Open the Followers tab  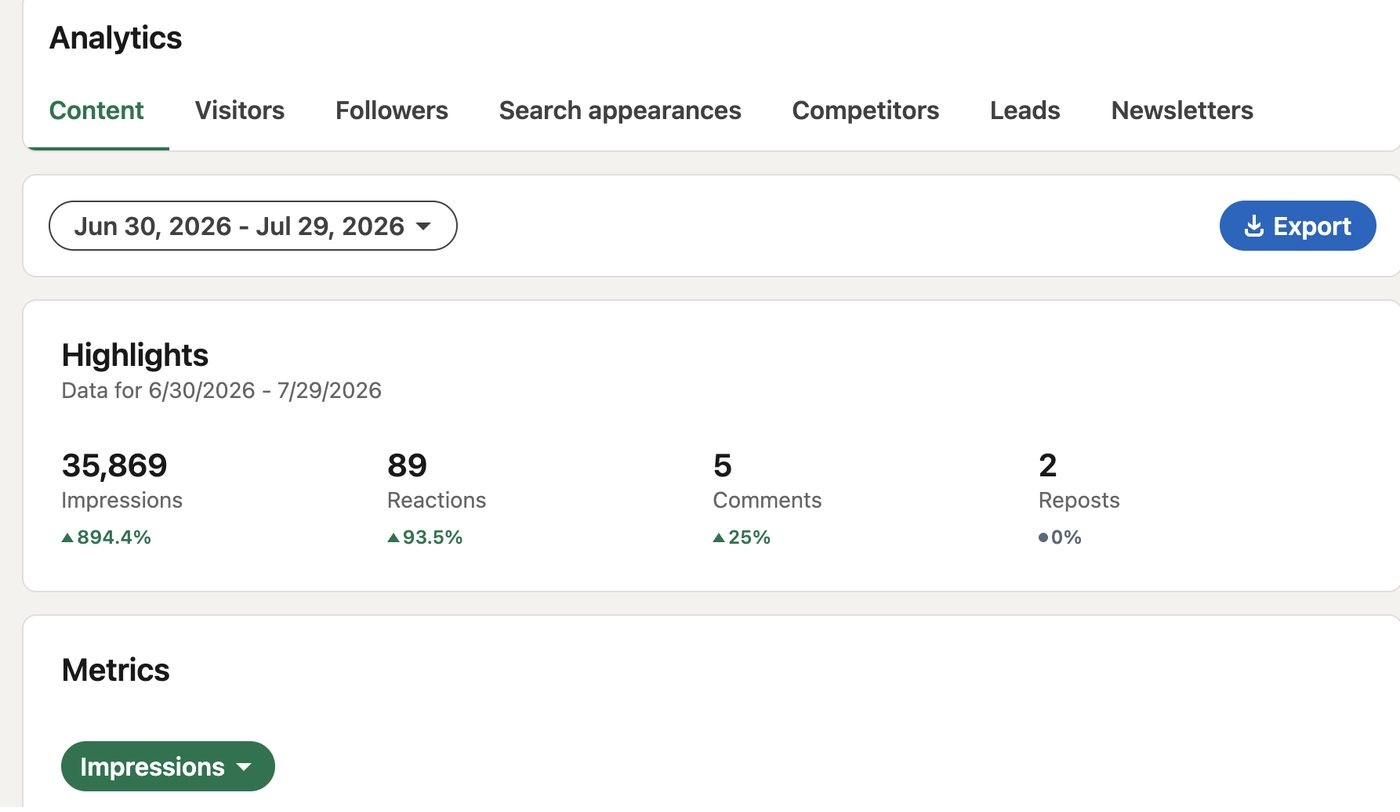[x=391, y=110]
